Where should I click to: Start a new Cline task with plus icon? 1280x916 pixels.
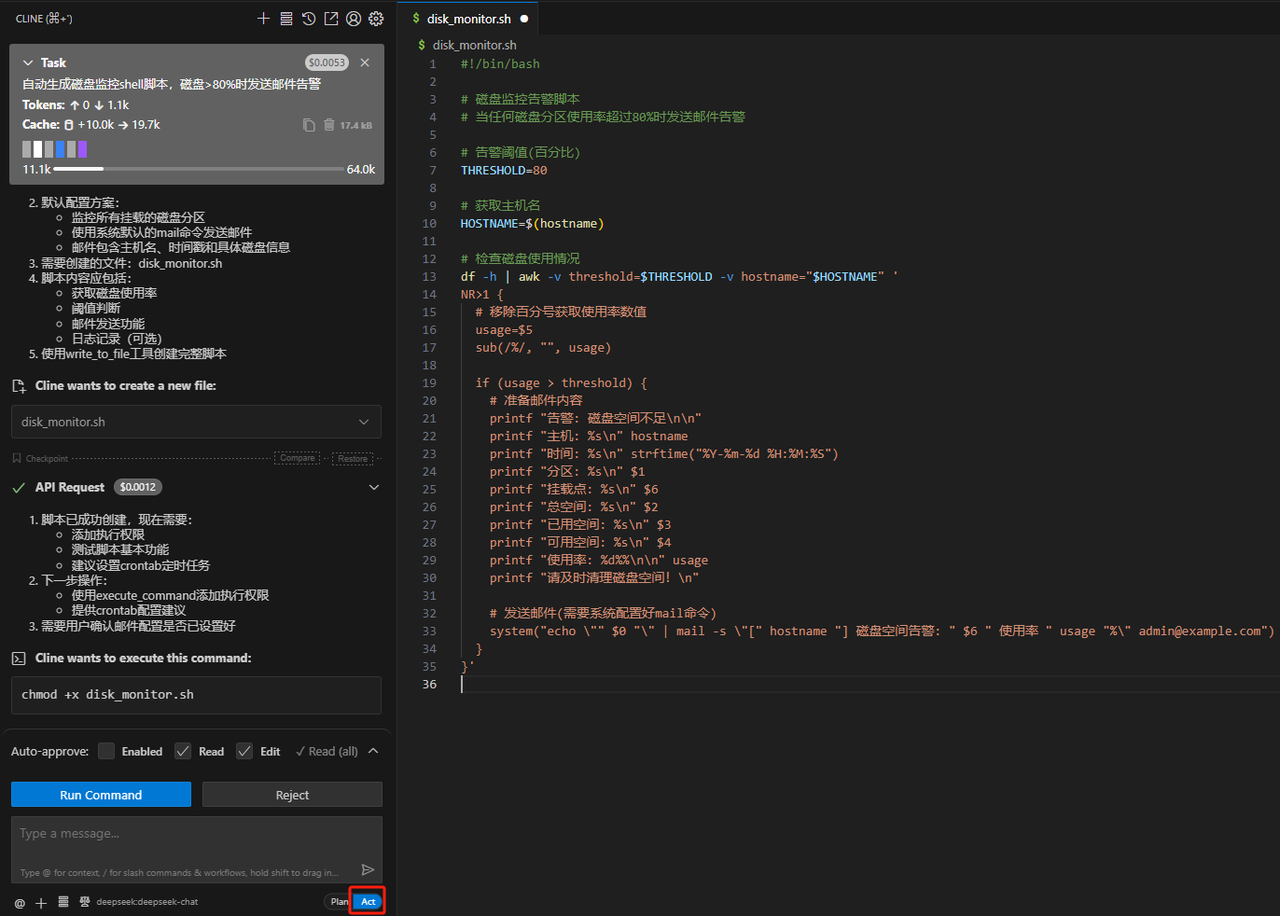tap(263, 18)
